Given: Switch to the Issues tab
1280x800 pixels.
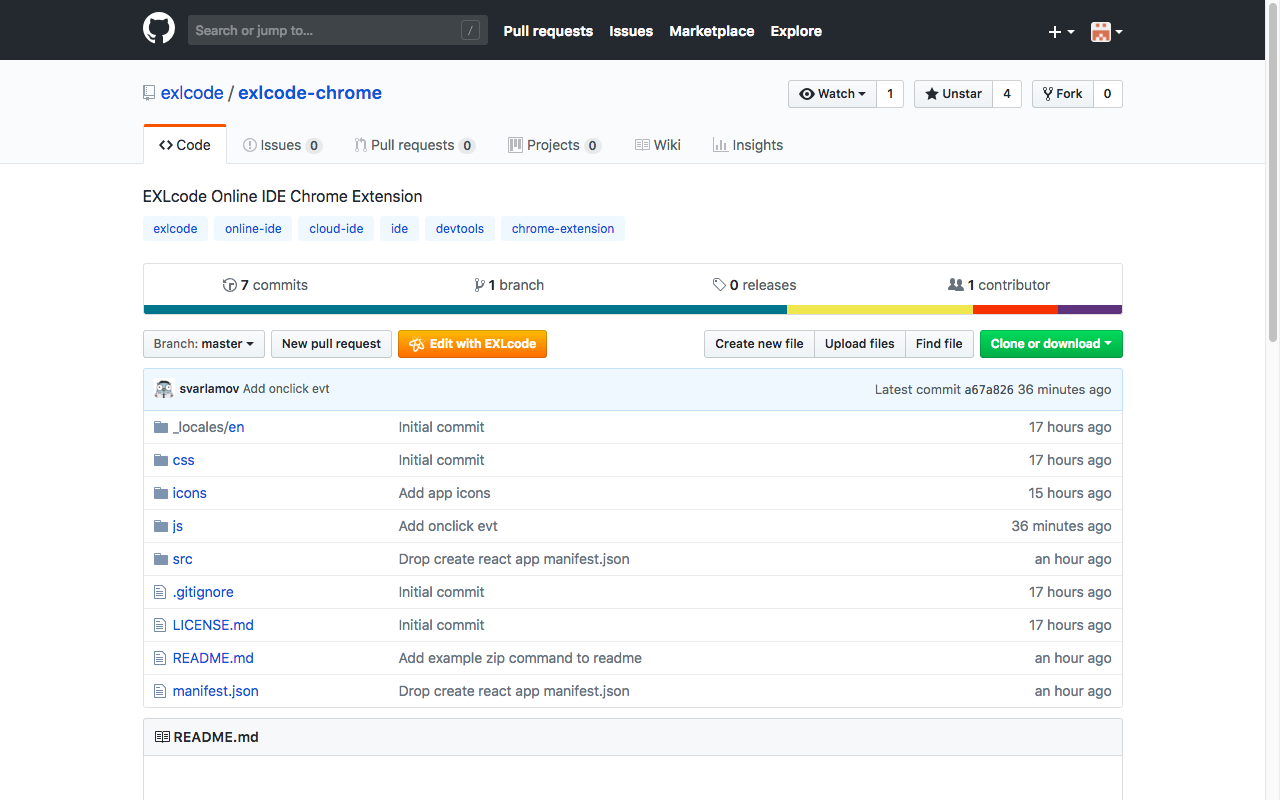Looking at the screenshot, I should 280,144.
